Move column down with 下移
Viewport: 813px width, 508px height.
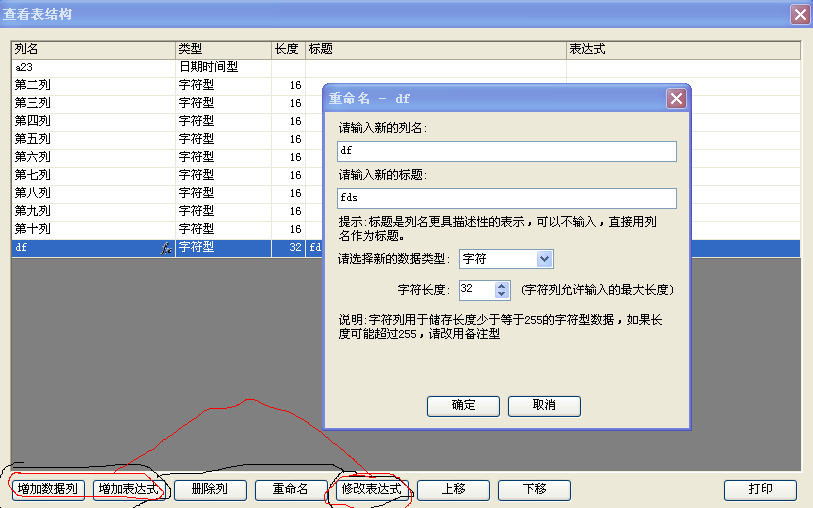tap(534, 490)
